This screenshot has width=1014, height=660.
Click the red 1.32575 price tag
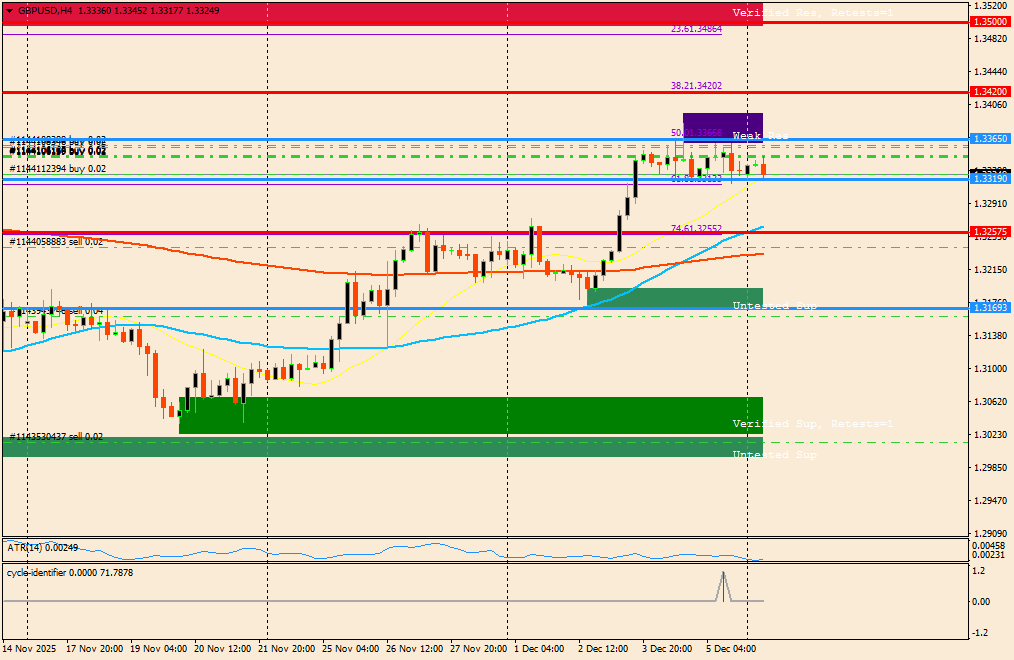coord(990,232)
